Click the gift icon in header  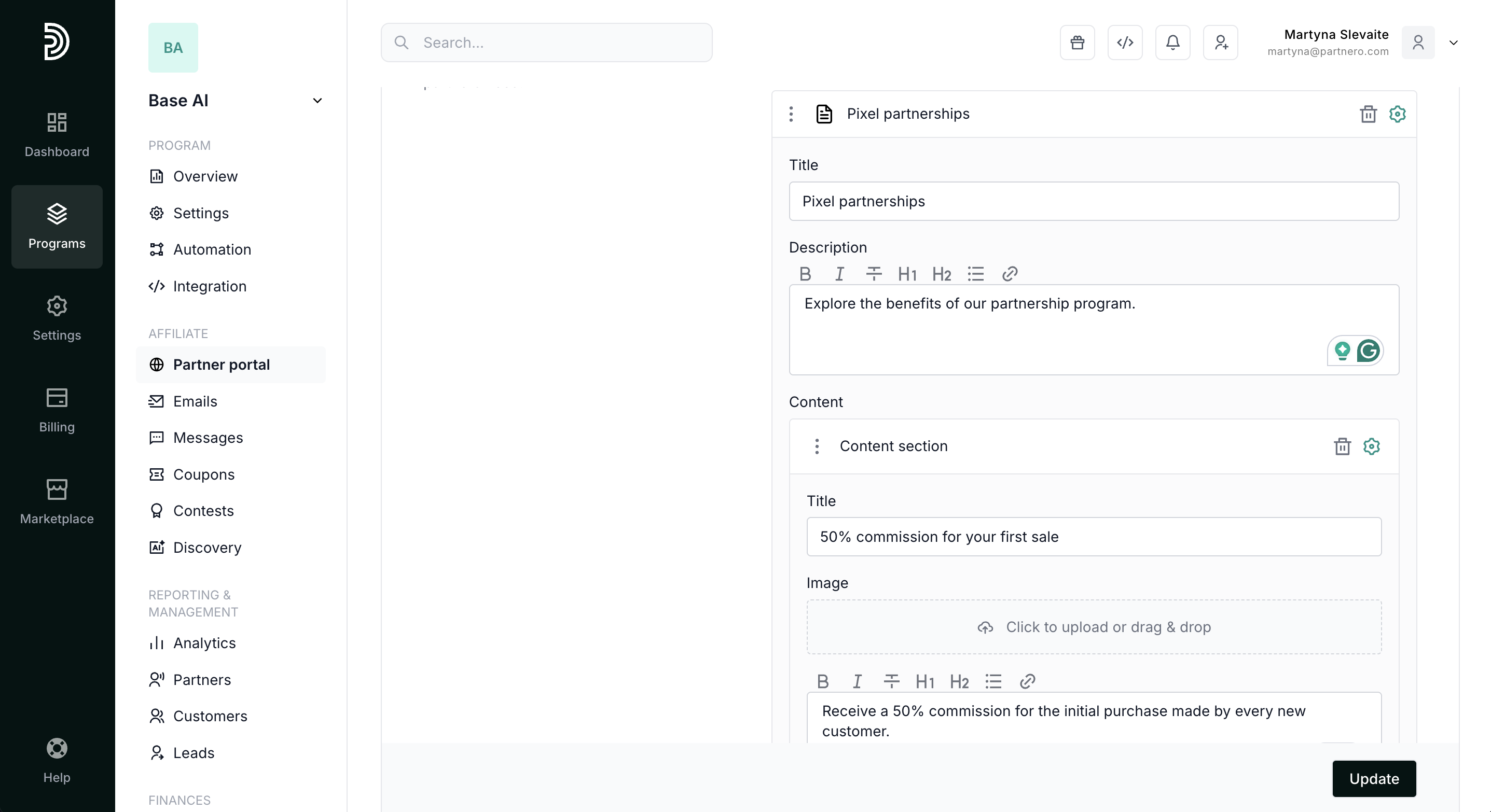[x=1076, y=43]
